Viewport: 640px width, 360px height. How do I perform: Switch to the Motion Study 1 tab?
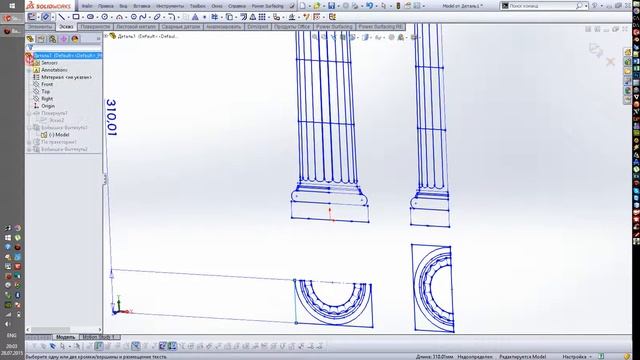point(99,337)
